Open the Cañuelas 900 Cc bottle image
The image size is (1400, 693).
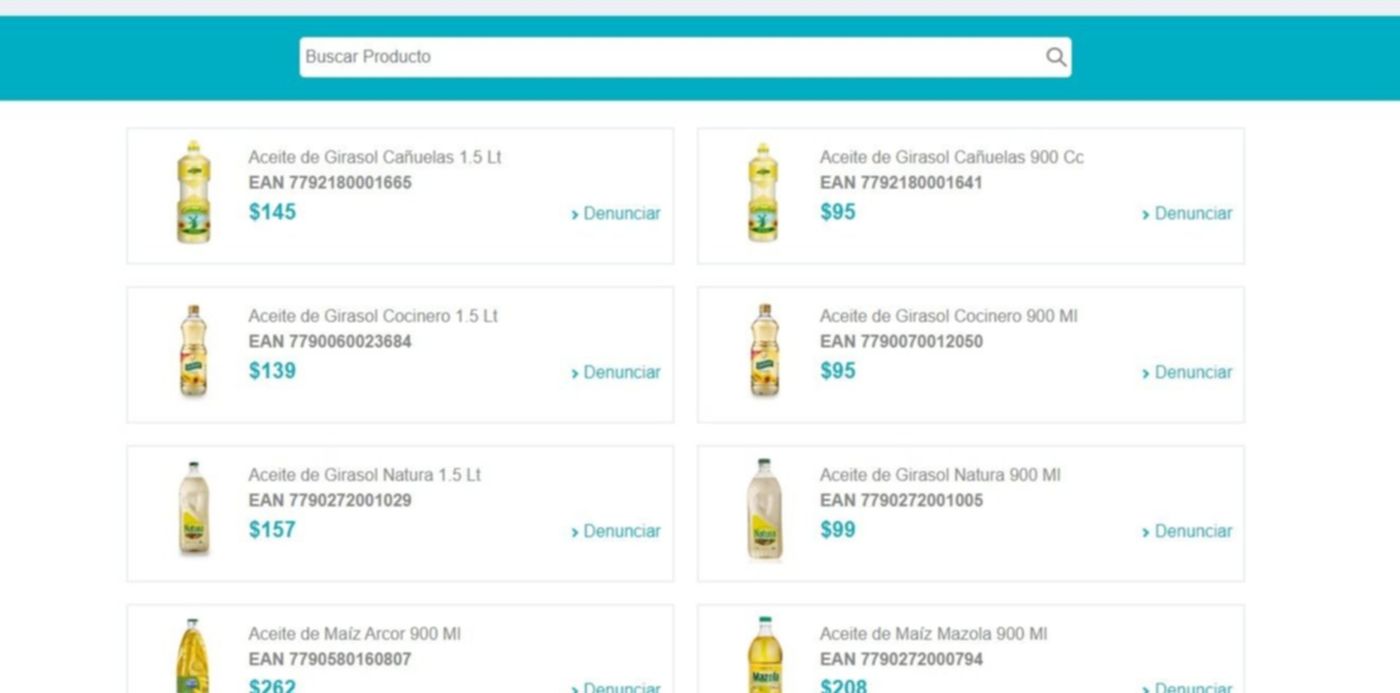763,192
